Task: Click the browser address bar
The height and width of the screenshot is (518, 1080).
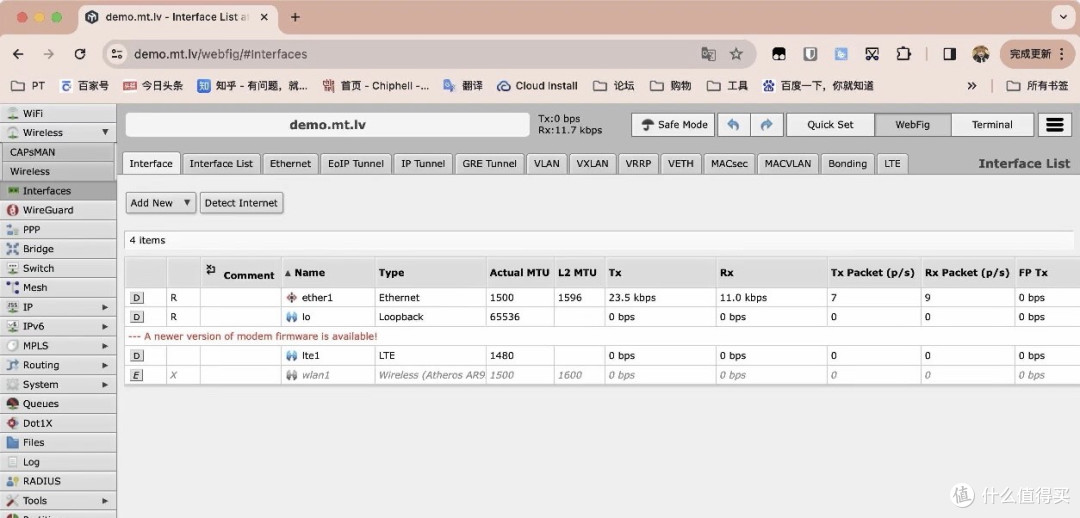Action: point(400,54)
